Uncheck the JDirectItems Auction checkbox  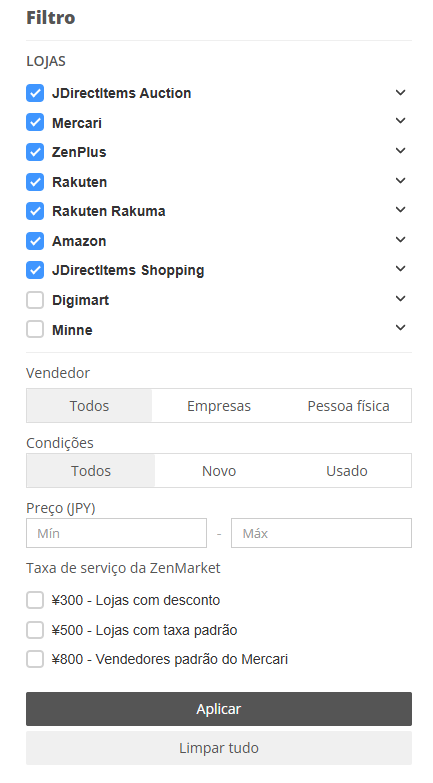[35, 93]
